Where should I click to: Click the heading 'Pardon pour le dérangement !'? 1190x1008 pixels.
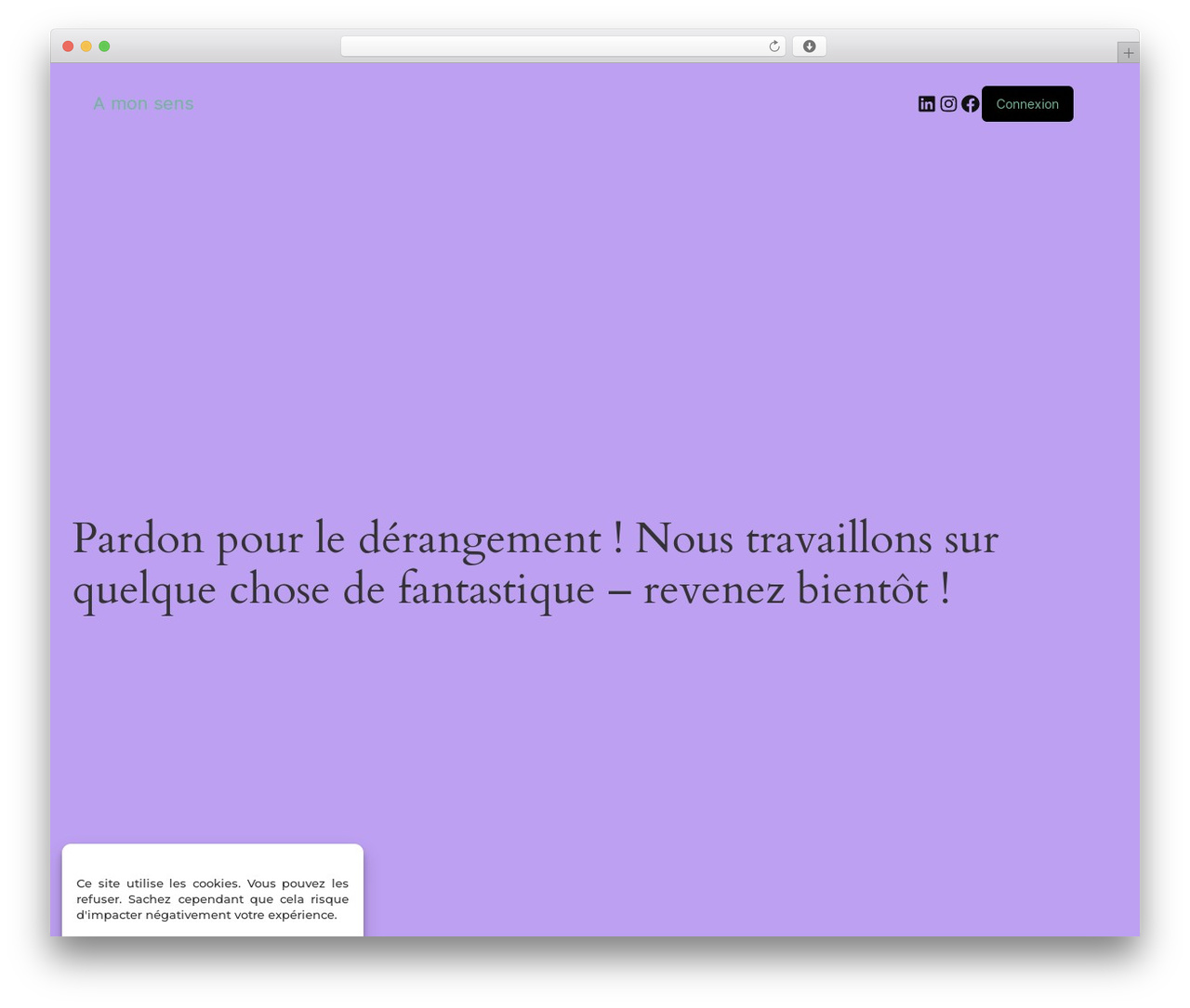click(x=348, y=539)
